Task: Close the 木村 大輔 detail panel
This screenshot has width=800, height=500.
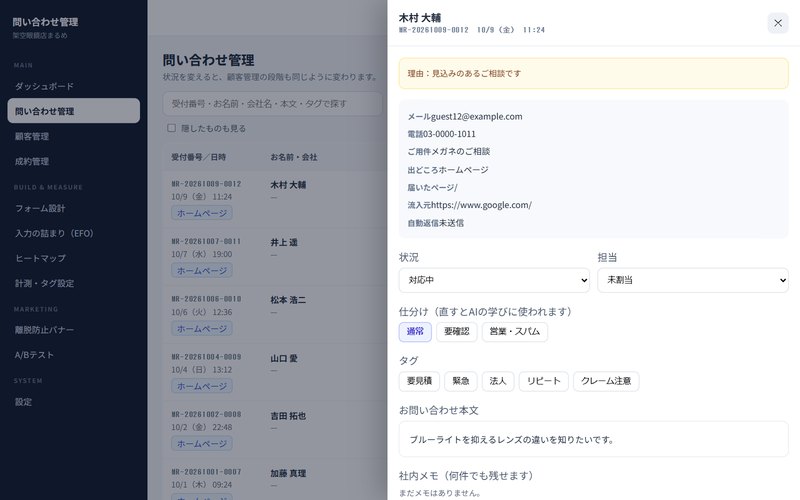Action: coord(778,23)
